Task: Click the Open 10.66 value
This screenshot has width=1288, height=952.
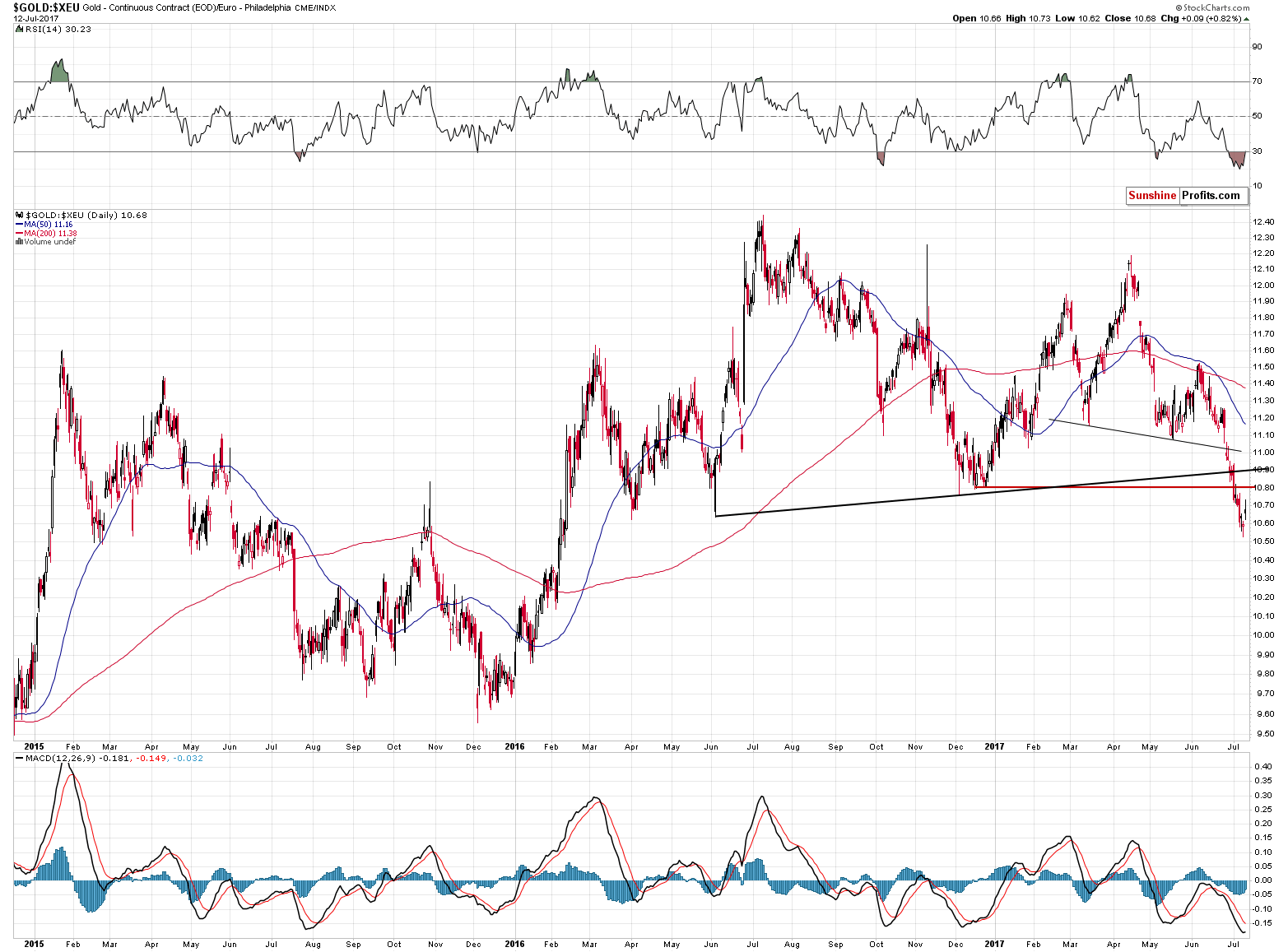Action: (977, 18)
